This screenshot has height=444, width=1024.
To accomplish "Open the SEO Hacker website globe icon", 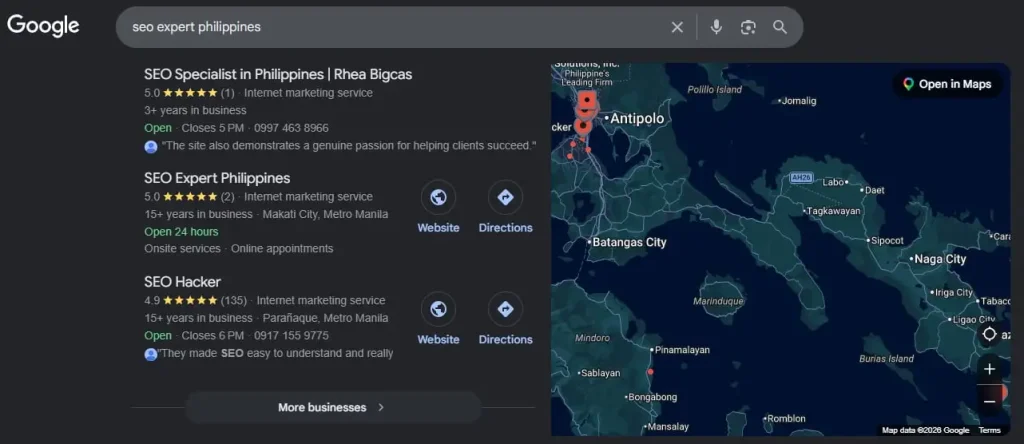I will pos(438,309).
